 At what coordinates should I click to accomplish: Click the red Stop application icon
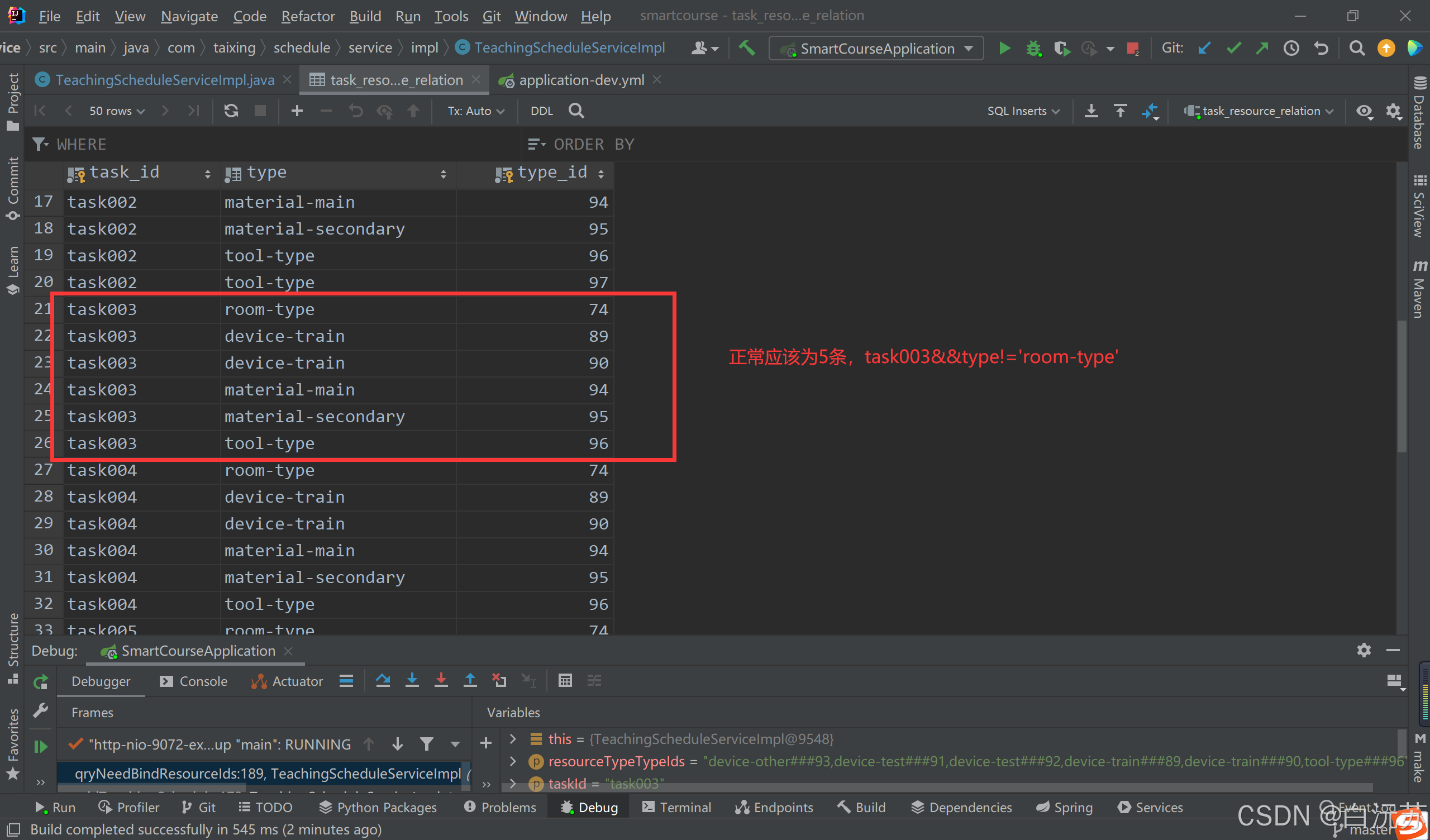1133,48
